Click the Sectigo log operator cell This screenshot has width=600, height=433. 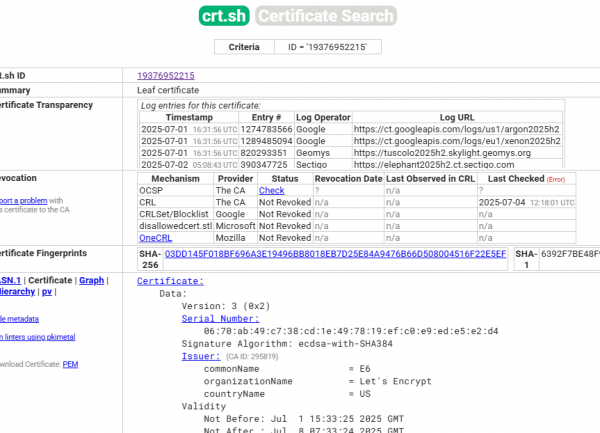(323, 164)
